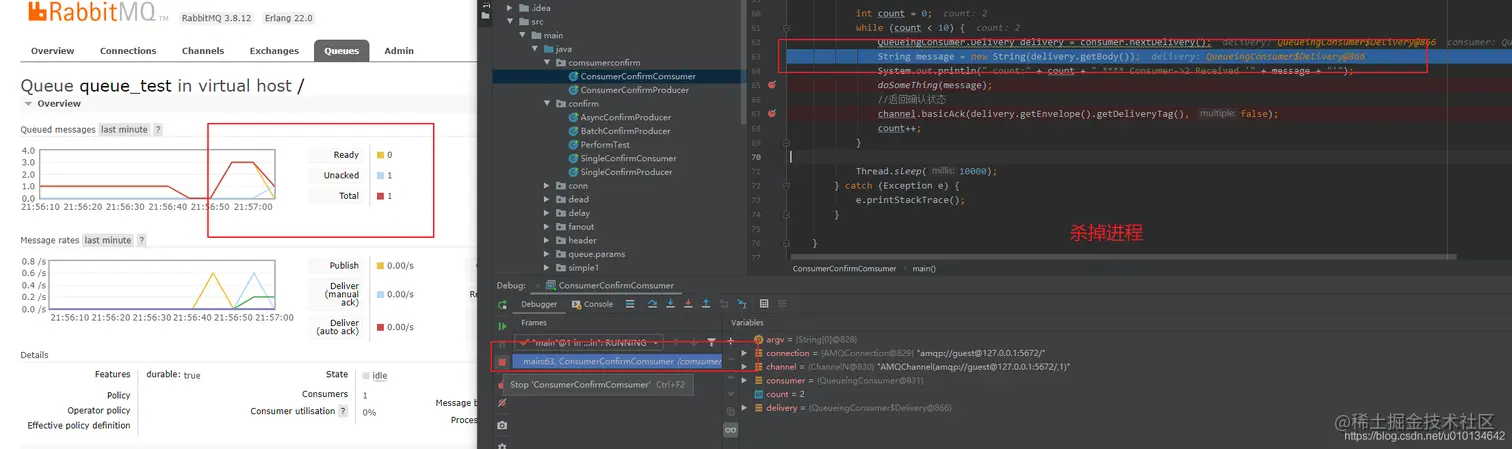
Task: Click Message rates 'last minute' range button
Action: coord(108,240)
